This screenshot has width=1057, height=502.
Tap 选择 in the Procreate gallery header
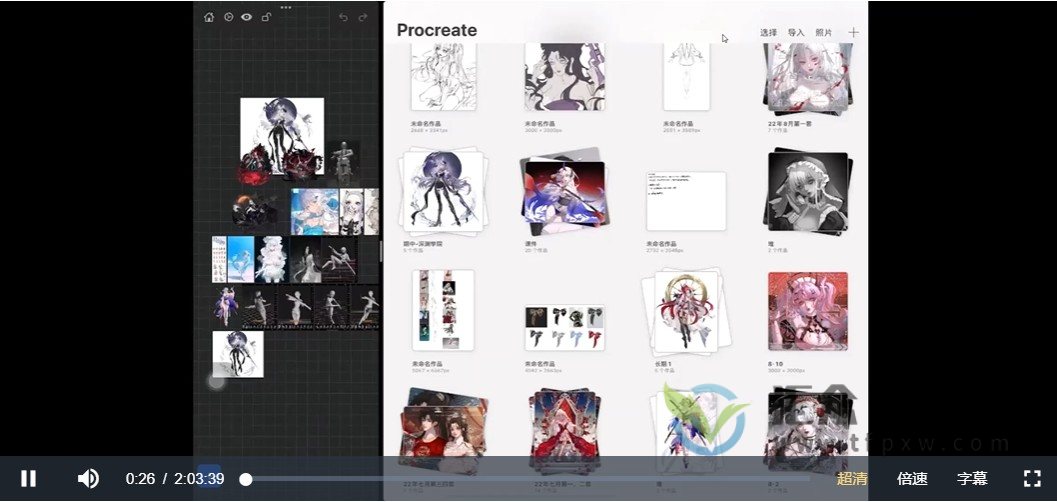tap(768, 32)
